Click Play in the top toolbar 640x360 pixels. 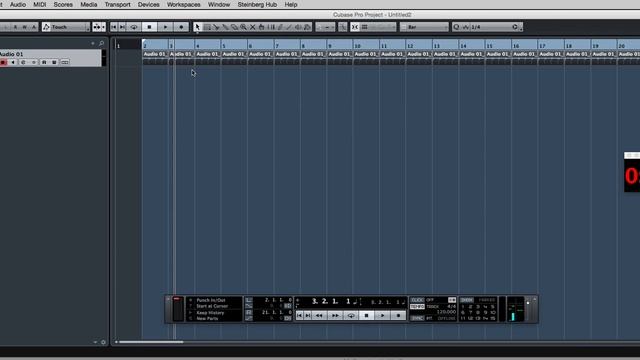[165, 27]
